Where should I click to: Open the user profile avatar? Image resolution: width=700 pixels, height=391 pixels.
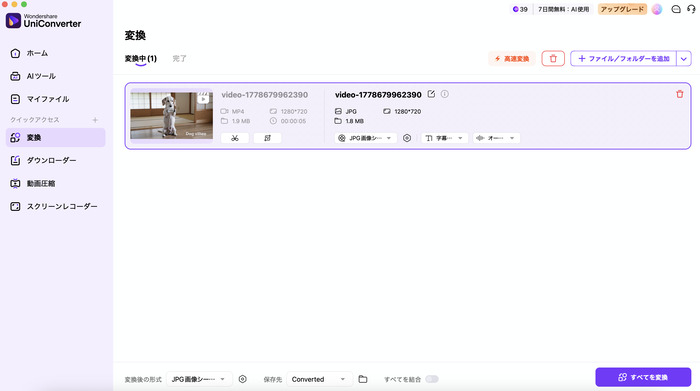(657, 9)
